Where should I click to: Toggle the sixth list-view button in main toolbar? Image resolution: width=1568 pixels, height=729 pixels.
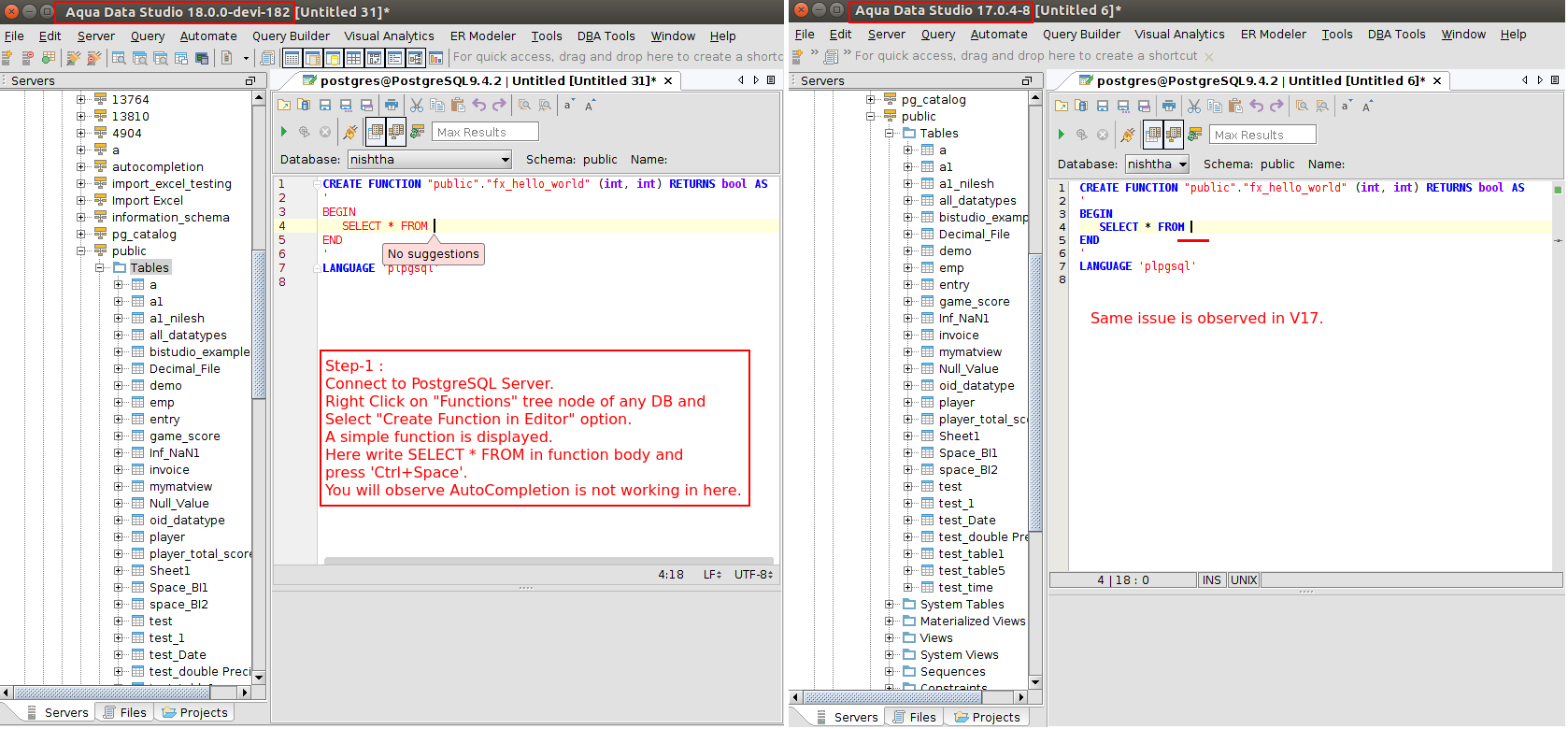[x=394, y=58]
